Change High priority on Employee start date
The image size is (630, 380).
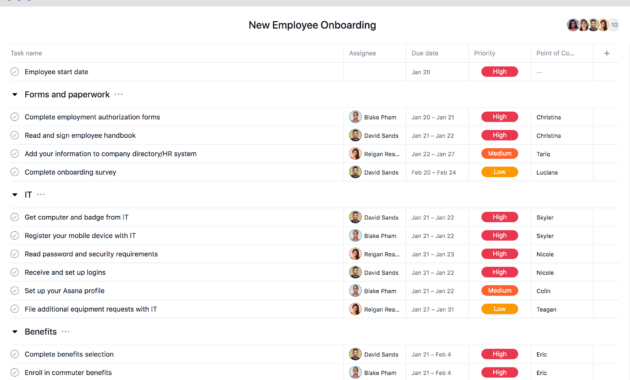pyautogui.click(x=499, y=72)
